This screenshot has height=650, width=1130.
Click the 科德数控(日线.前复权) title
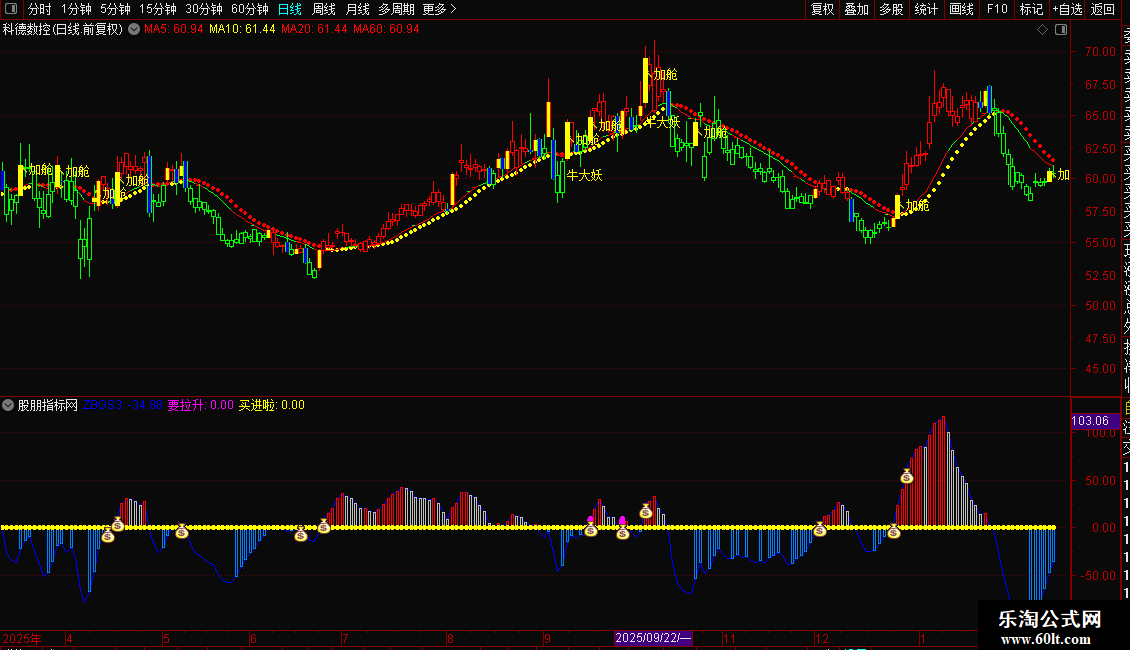coord(63,30)
